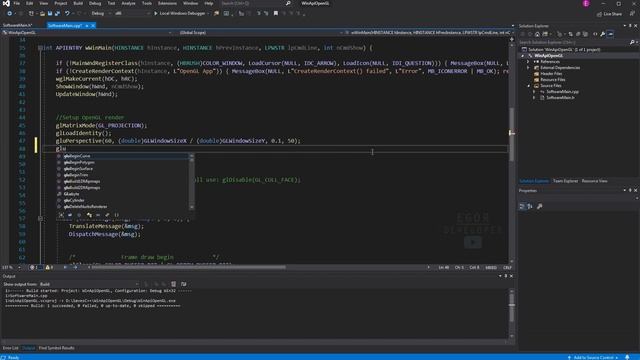Switch to the SoftwareMain.h tab

pos(17,25)
